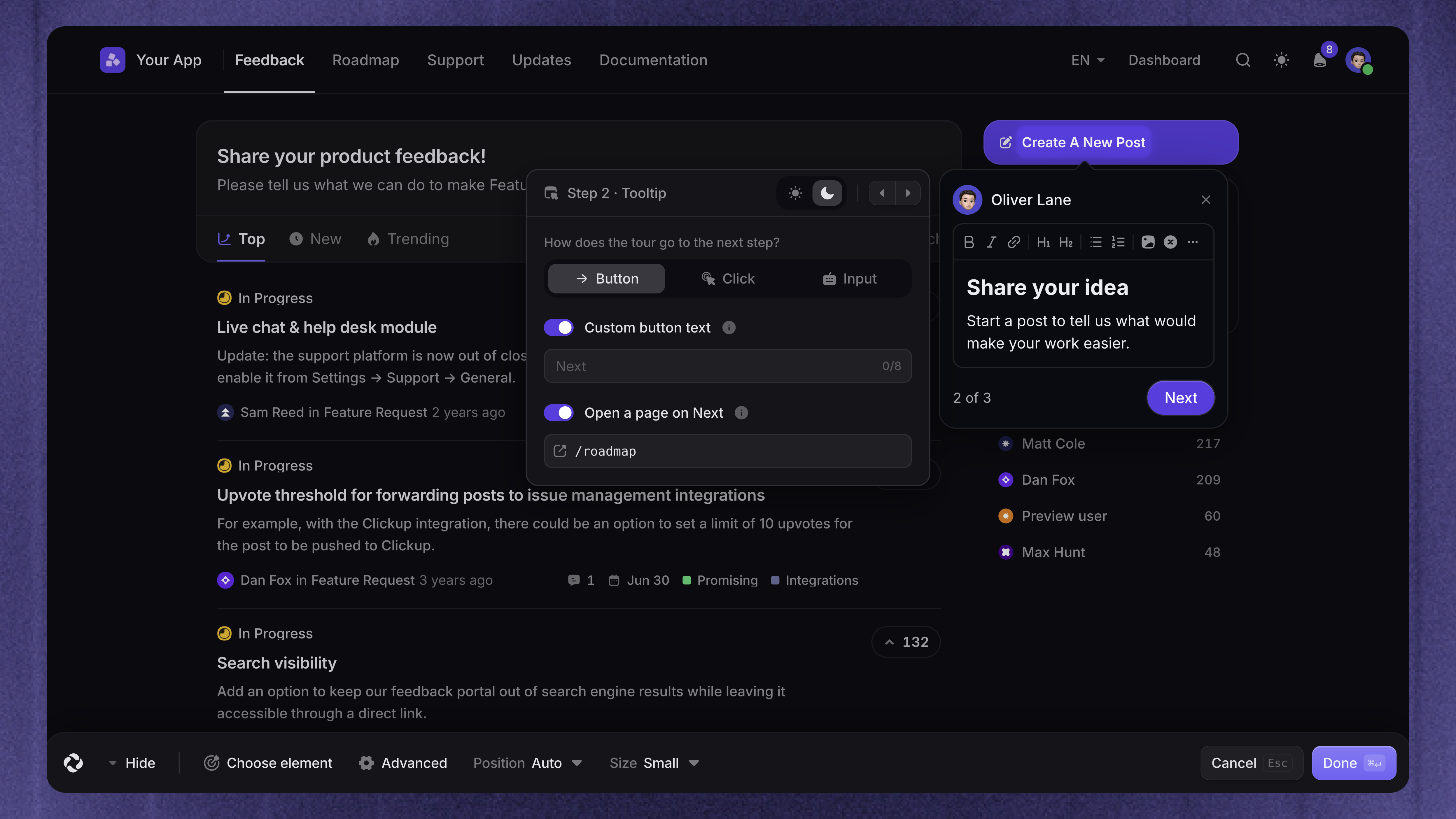Image resolution: width=1456 pixels, height=819 pixels.
Task: Expand the Hide menu in bottom bar
Action: (132, 763)
